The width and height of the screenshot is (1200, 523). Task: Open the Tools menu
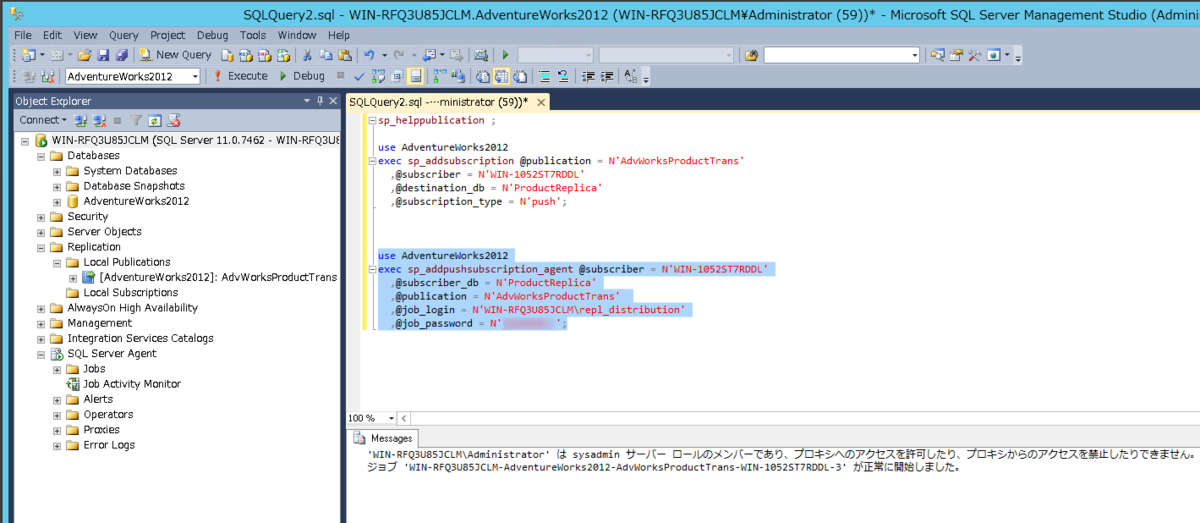point(253,35)
